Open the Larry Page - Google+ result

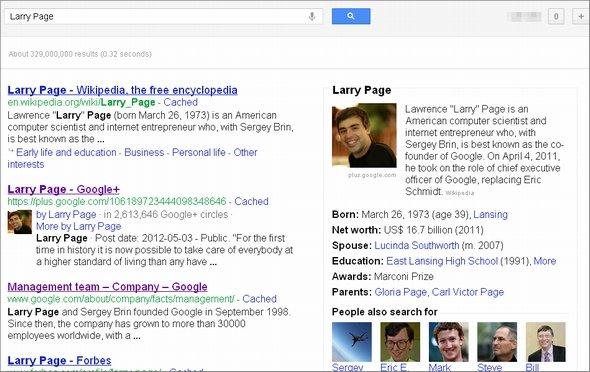64,190
